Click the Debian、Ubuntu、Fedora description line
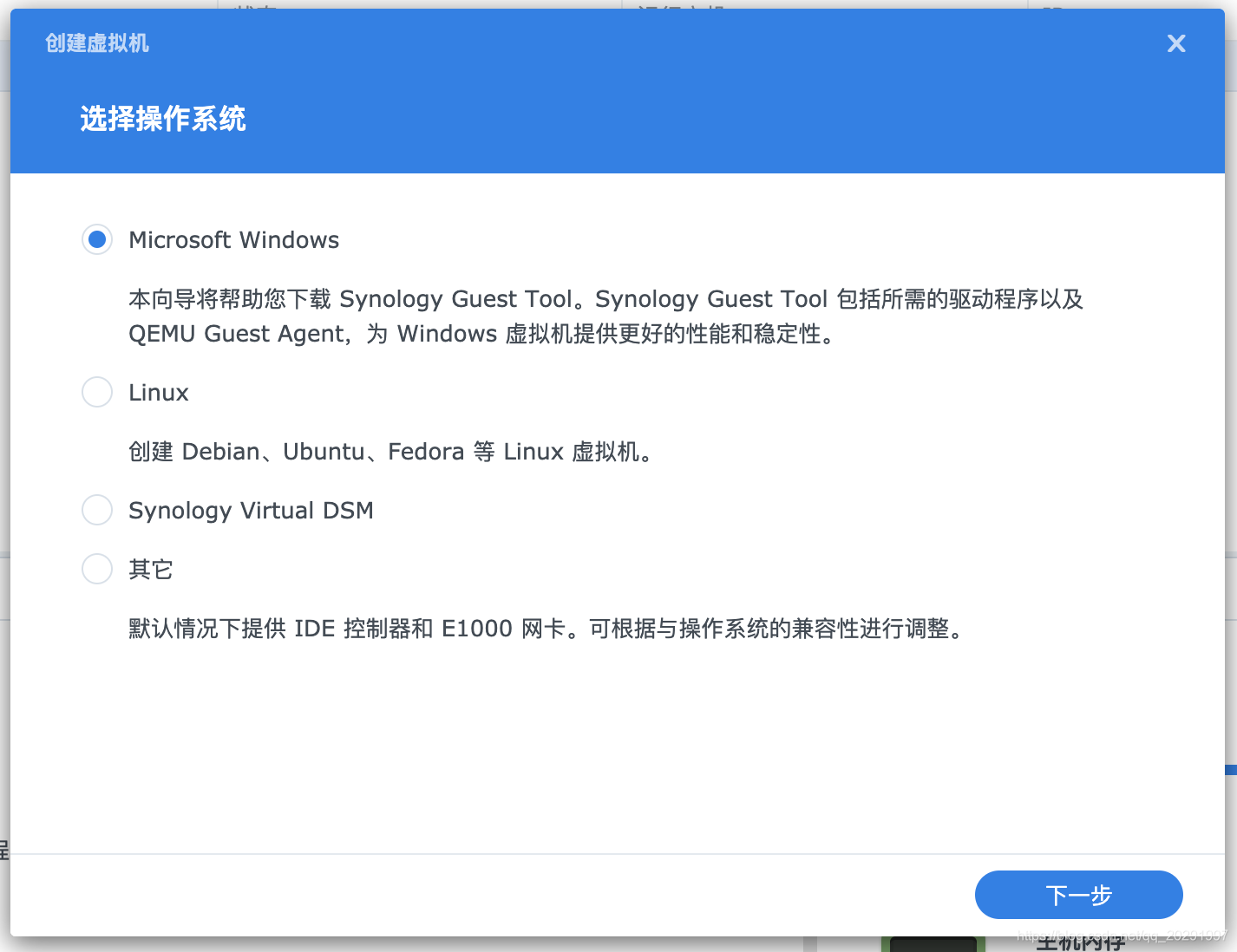Viewport: 1237px width, 952px height. tap(391, 452)
